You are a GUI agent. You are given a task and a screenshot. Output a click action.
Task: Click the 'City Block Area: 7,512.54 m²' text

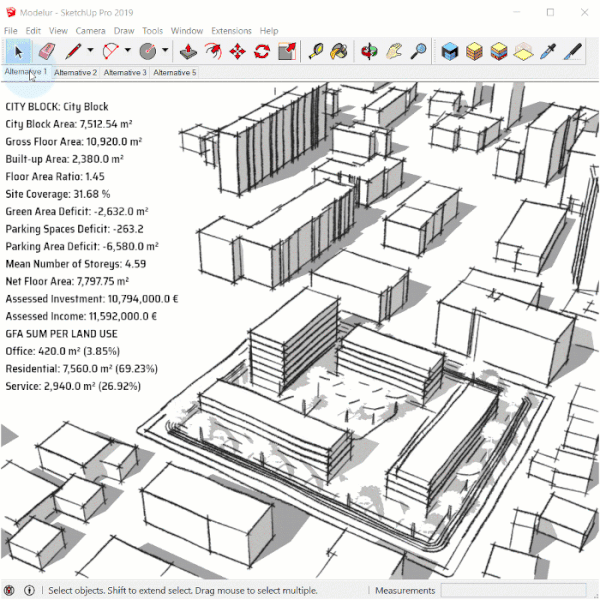coord(69,124)
